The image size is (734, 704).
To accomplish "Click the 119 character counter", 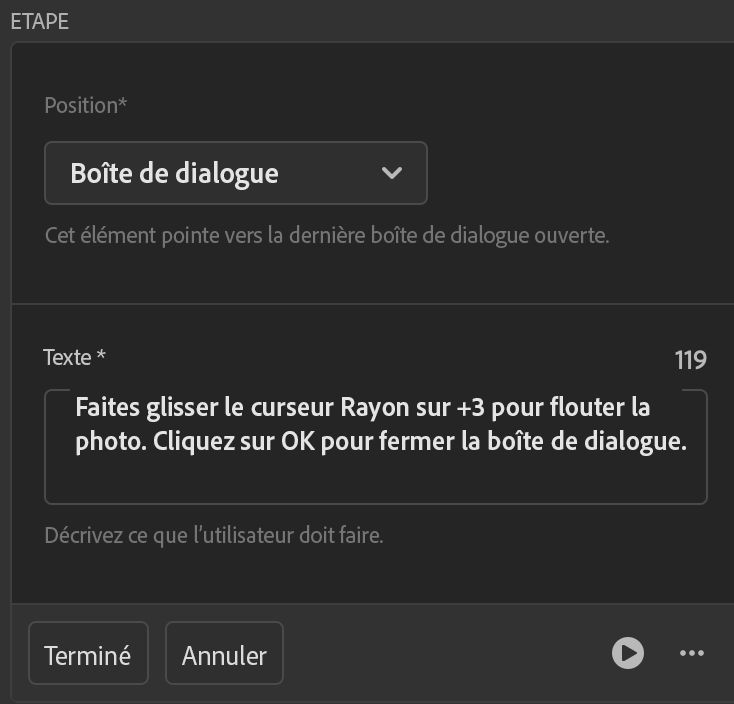I will (690, 360).
